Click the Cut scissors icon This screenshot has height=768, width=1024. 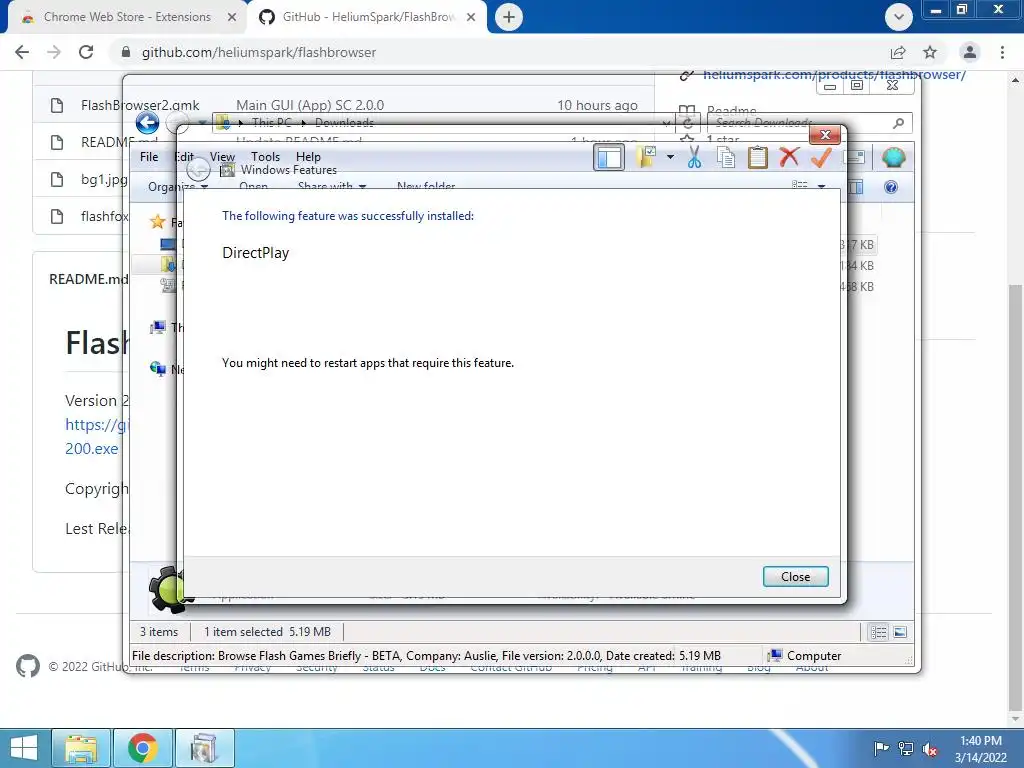click(694, 157)
